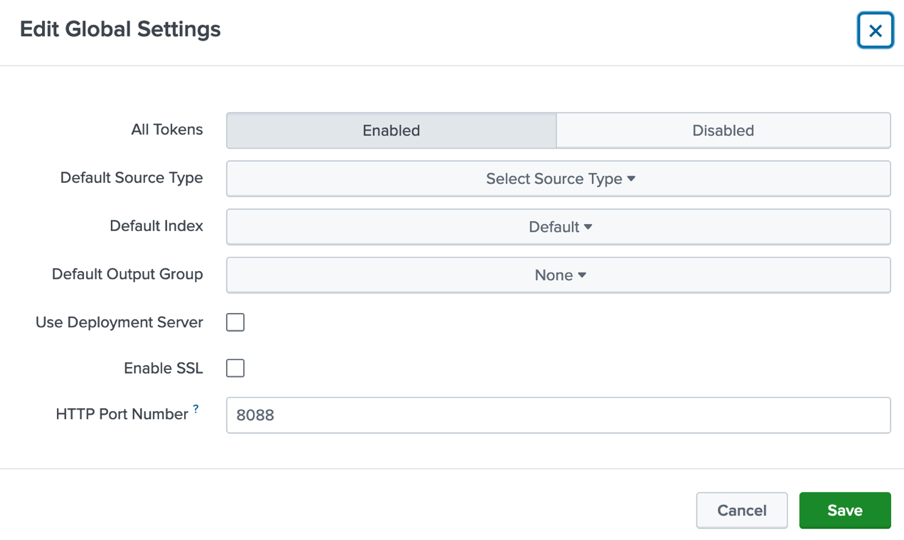Image resolution: width=904 pixels, height=540 pixels.
Task: Click the Use Deployment Server label text
Action: pos(119,322)
